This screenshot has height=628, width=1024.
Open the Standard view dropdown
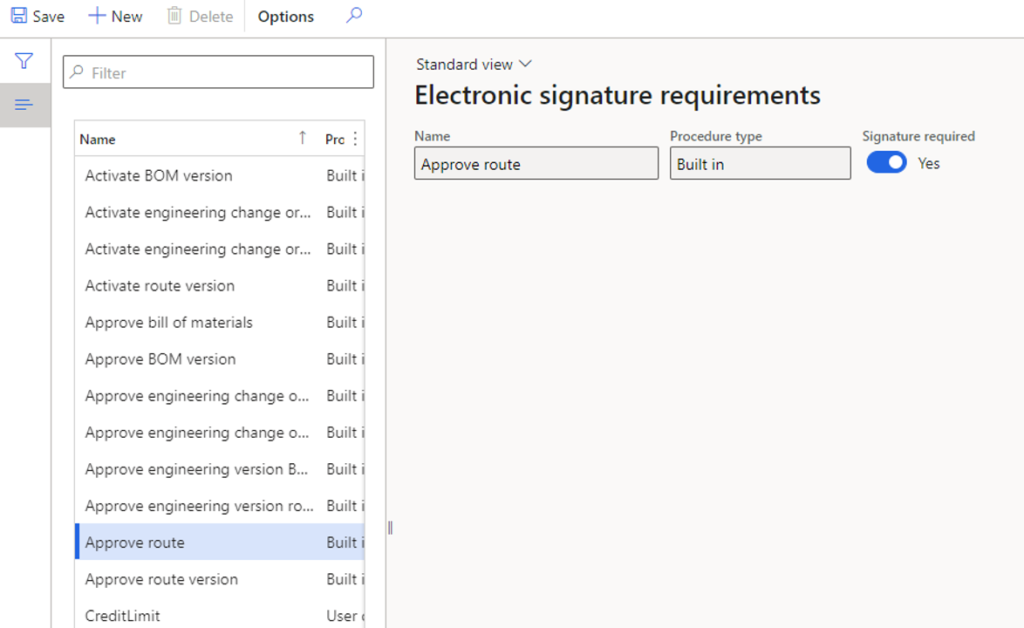474,63
